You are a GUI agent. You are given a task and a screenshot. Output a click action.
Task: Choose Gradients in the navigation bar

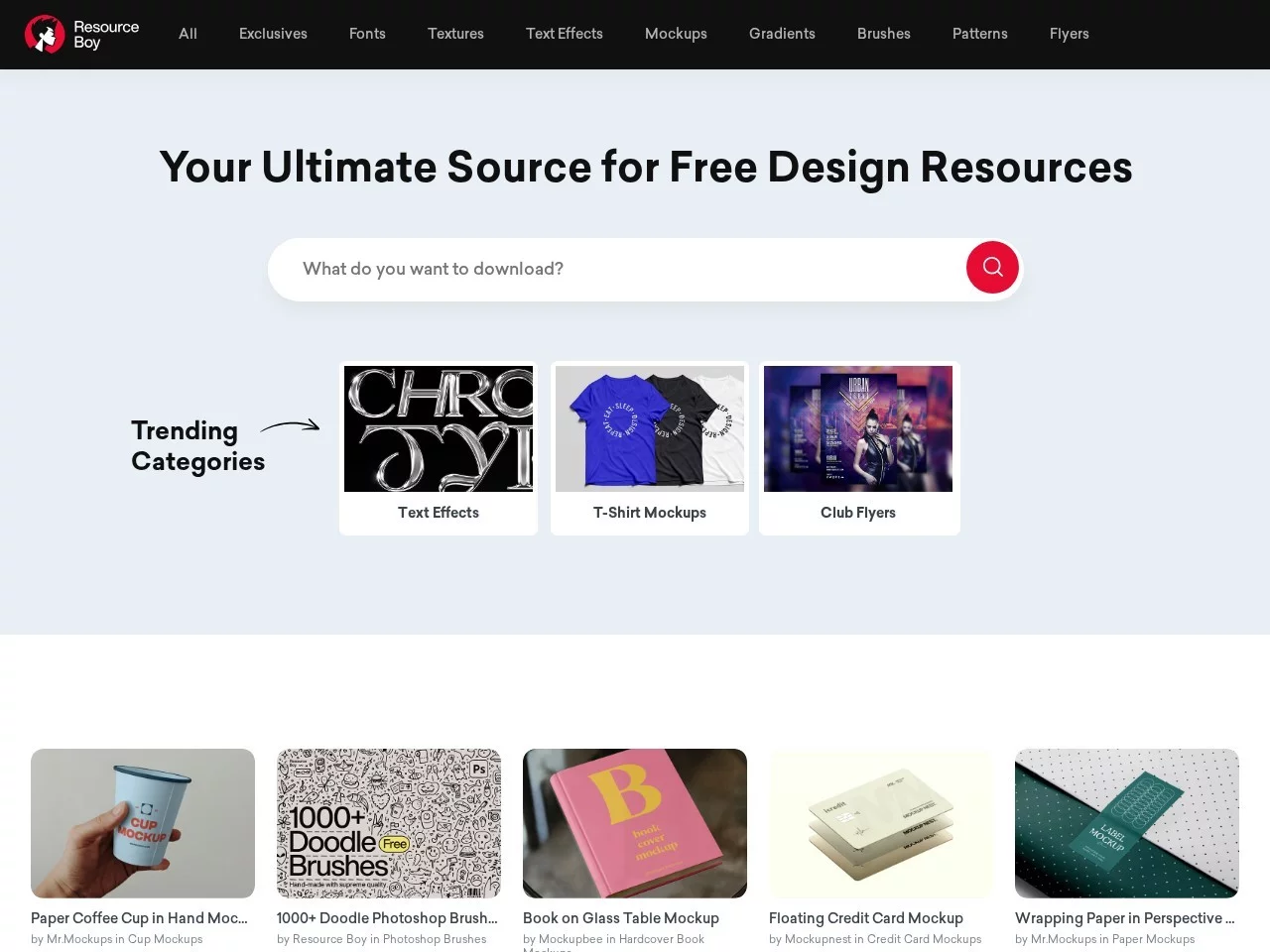click(782, 34)
